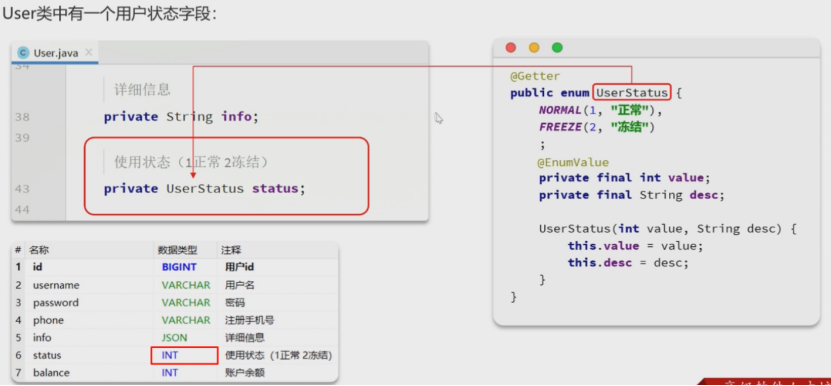The width and height of the screenshot is (831, 386).
Task: Click the JSON data type cell
Action: click(x=174, y=338)
